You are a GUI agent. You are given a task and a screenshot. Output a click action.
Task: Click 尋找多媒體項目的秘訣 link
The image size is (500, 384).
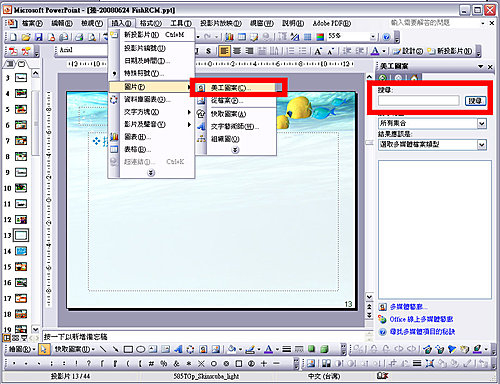(x=422, y=331)
